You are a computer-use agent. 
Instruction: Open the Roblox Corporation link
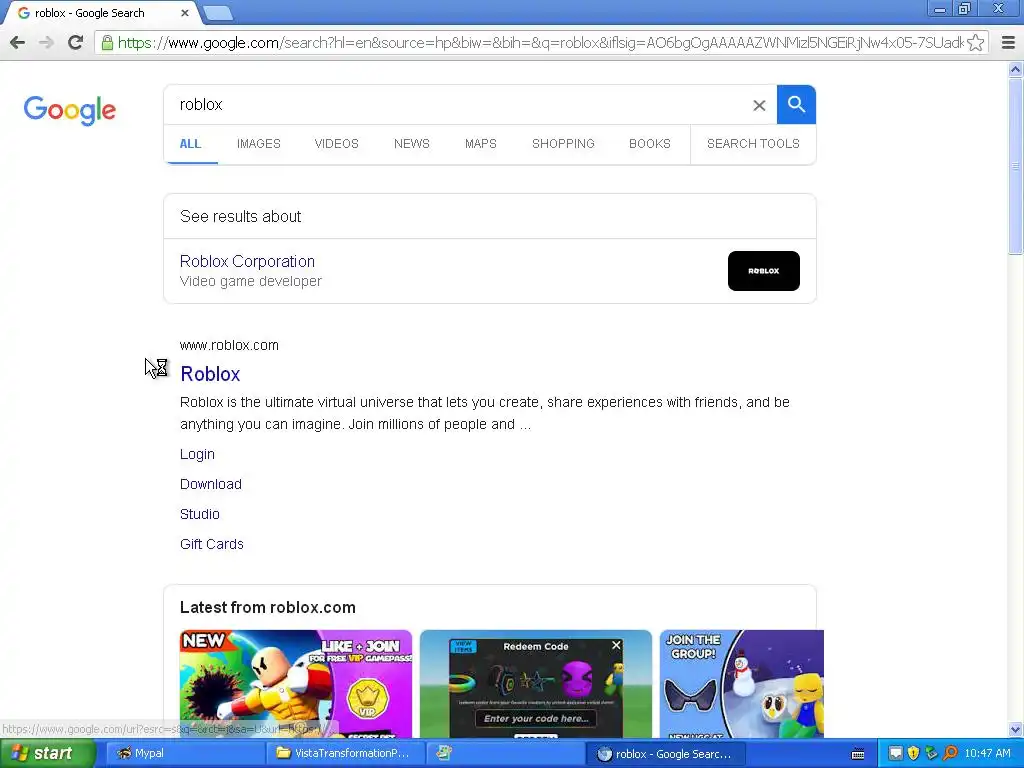point(247,261)
